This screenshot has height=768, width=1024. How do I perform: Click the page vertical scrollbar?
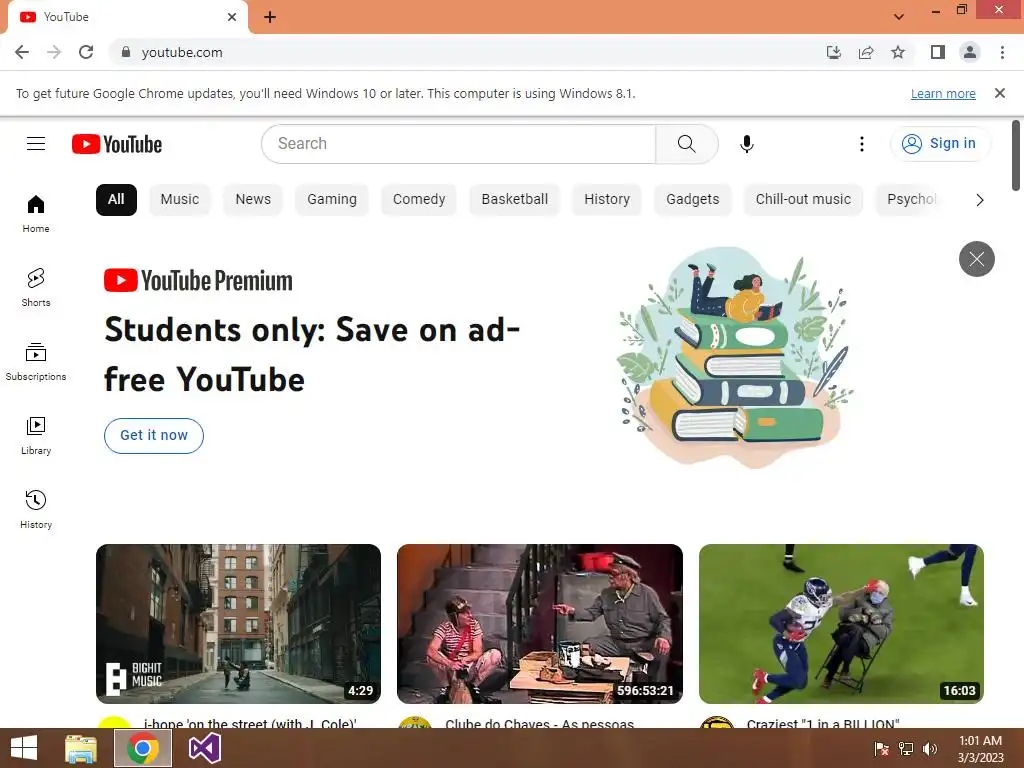coord(1016,155)
